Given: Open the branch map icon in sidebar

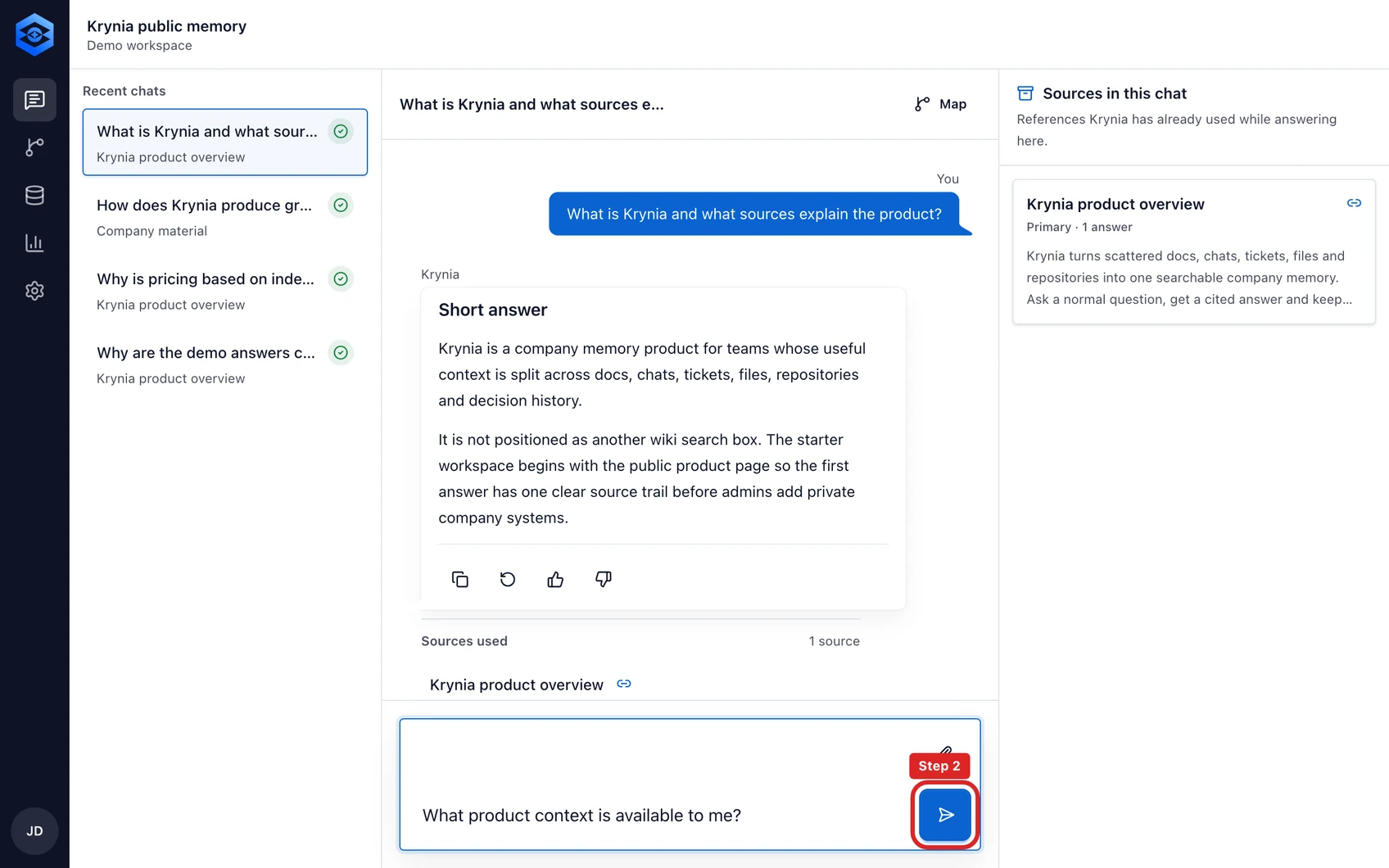Looking at the screenshot, I should 34,147.
